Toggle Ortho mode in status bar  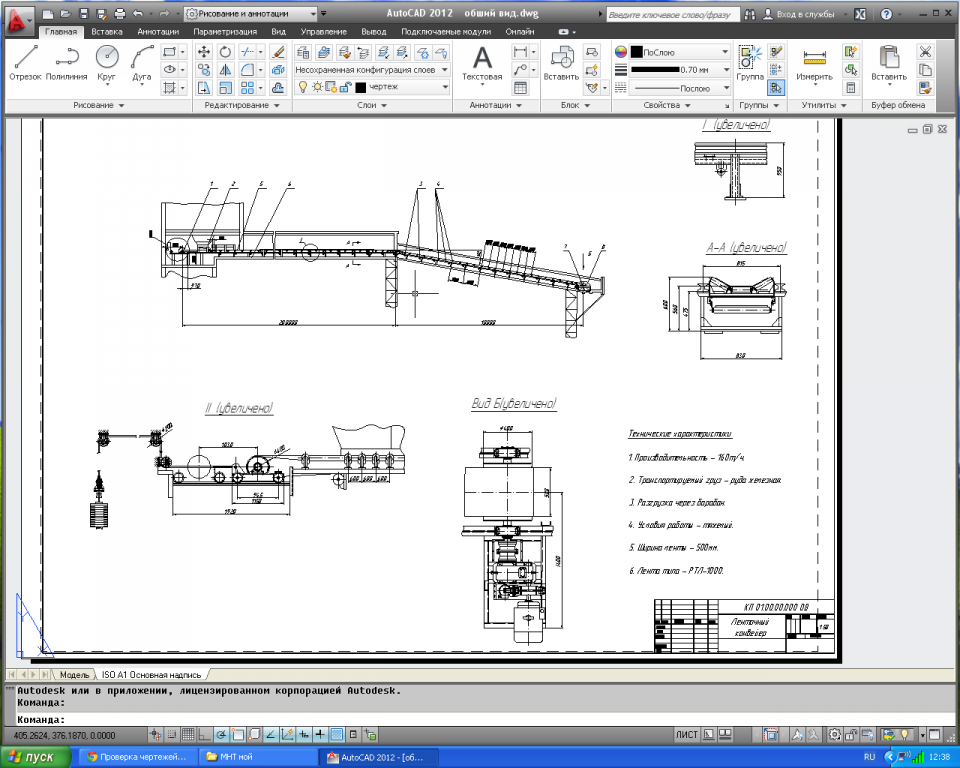click(x=204, y=734)
